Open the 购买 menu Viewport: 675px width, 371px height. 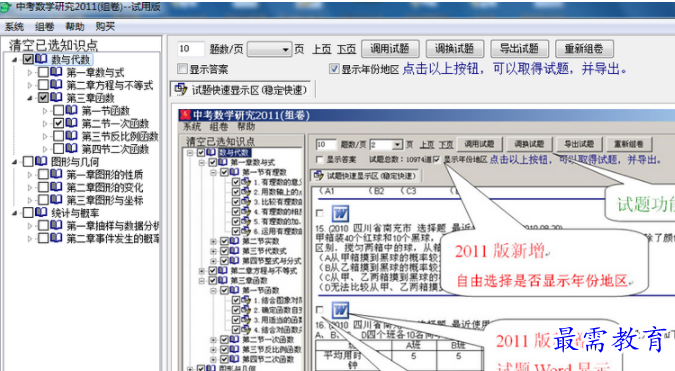tap(105, 27)
